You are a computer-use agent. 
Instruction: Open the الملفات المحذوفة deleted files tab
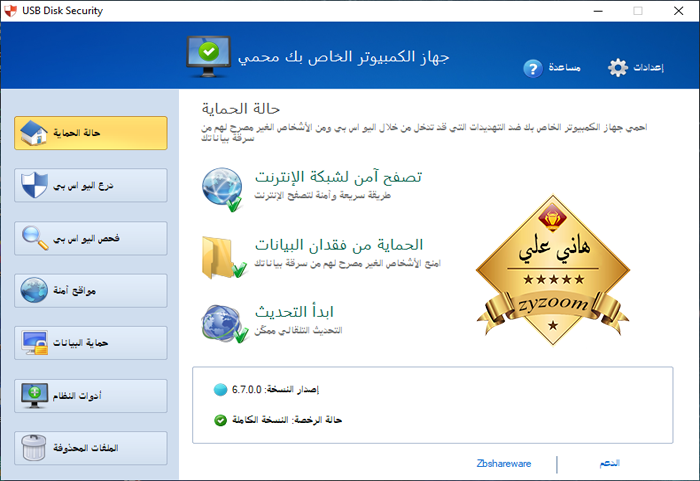[x=91, y=448]
